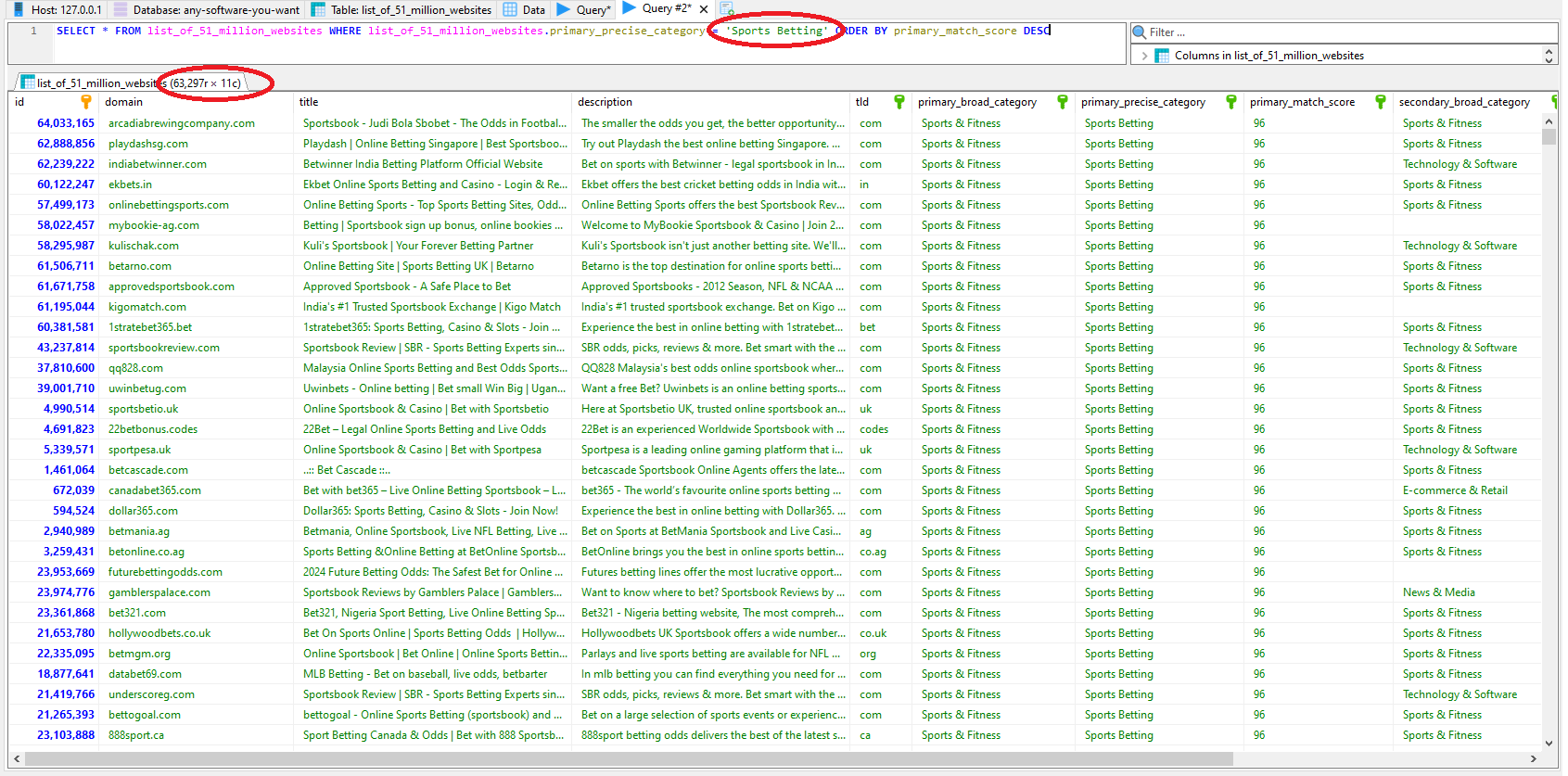This screenshot has width=1568, height=776.
Task: Select id cell 21,265,393
Action: [54, 715]
